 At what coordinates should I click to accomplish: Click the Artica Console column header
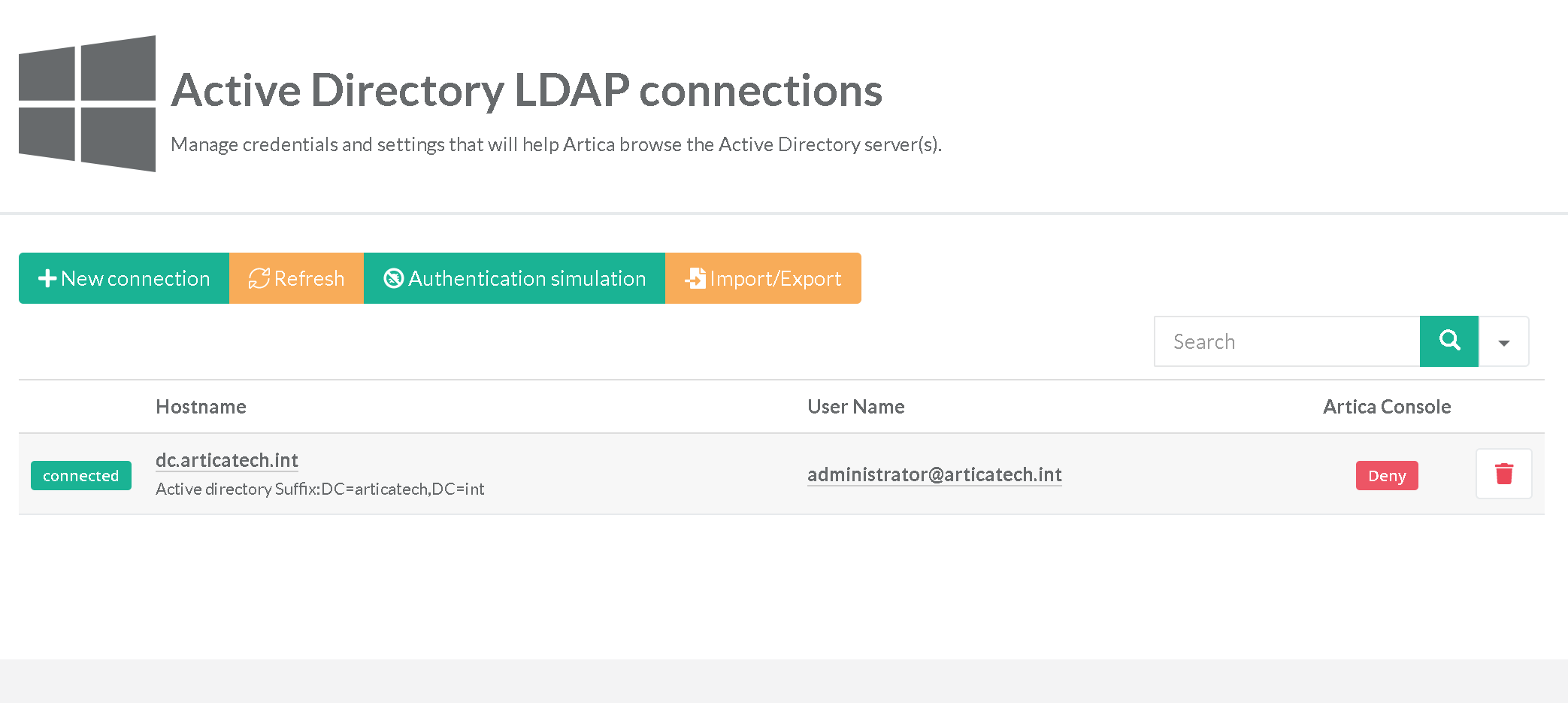[1386, 407]
